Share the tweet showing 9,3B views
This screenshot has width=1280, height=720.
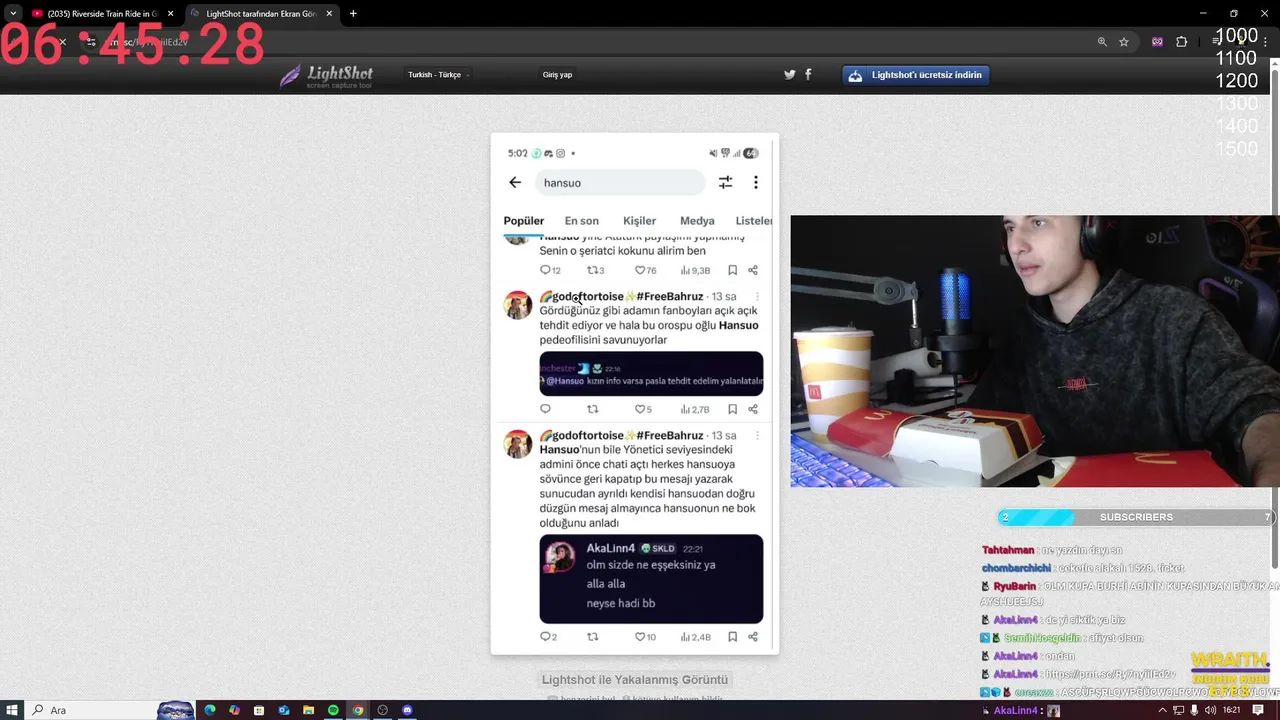753,270
